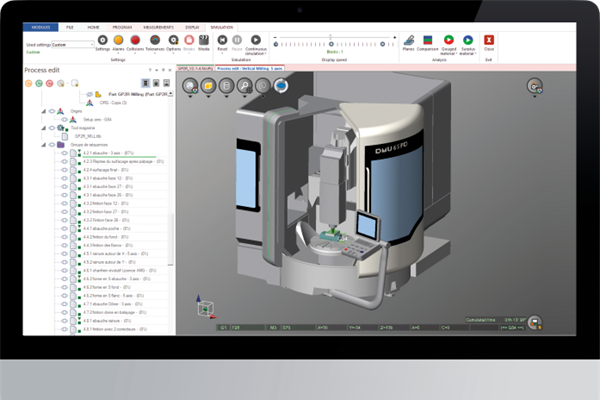Image resolution: width=600 pixels, height=400 pixels.
Task: Switch to the MEASUREMENTS tab
Action: pos(158,27)
